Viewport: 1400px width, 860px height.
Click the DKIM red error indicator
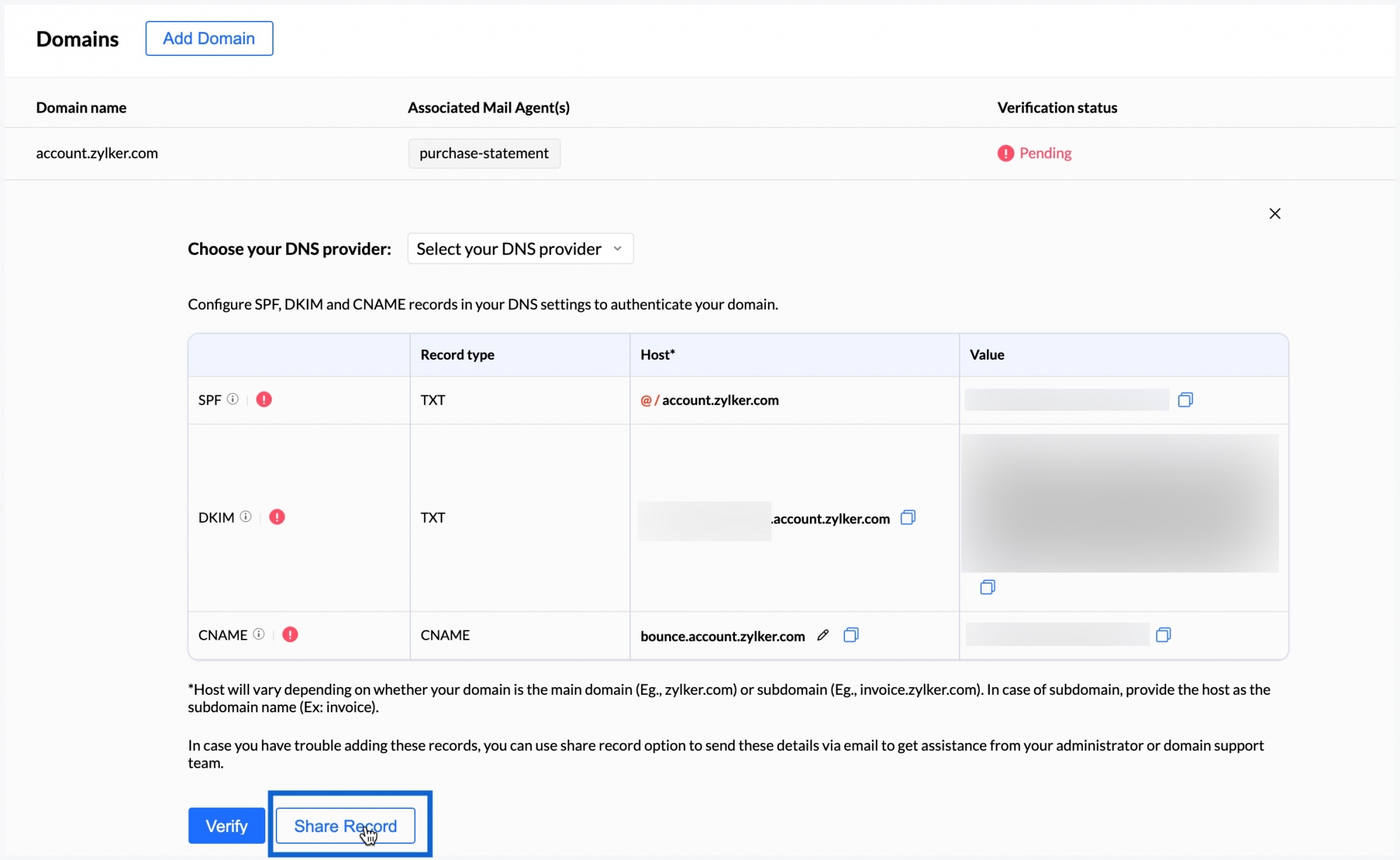coord(277,516)
